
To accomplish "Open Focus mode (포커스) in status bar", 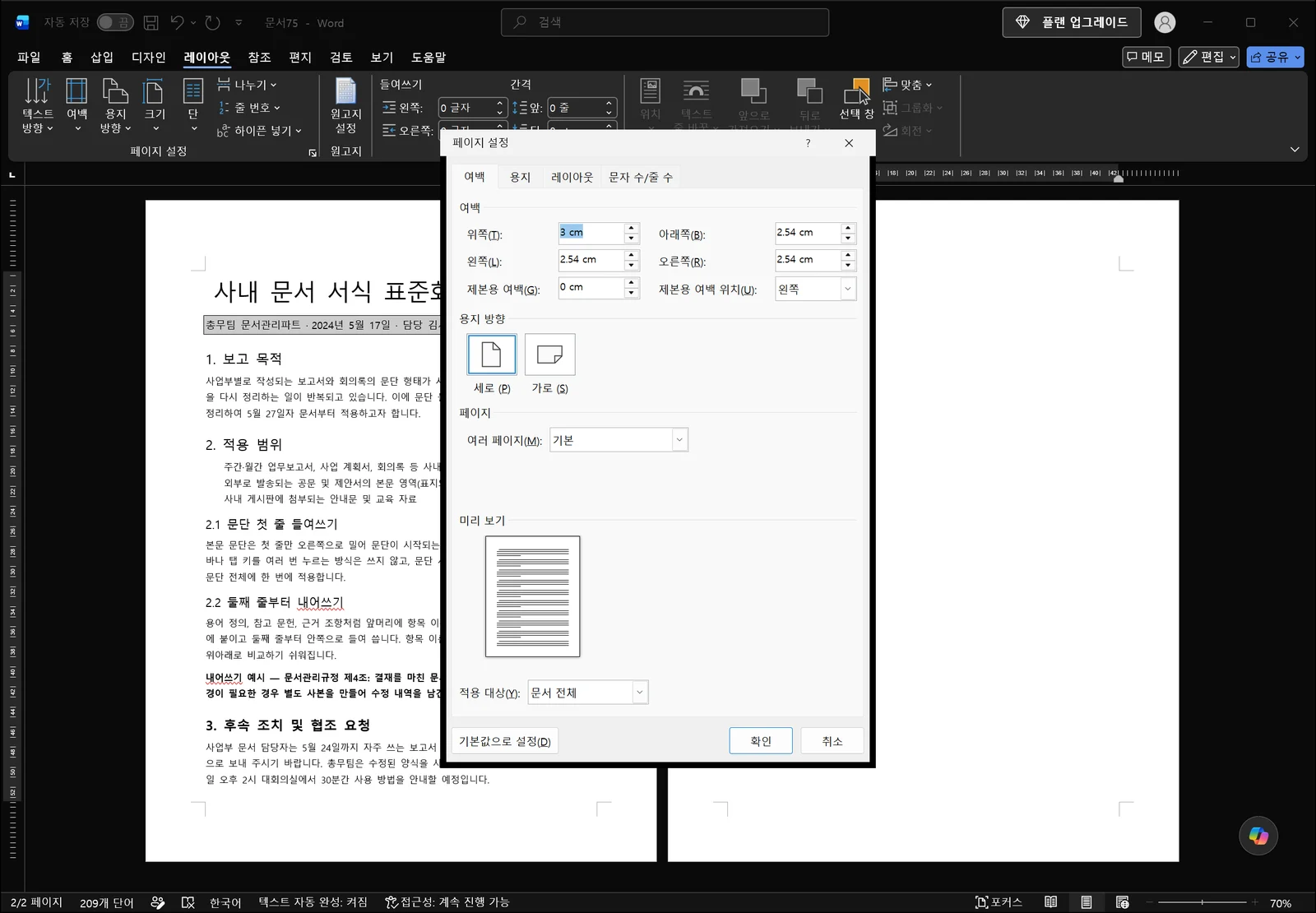I will [999, 902].
